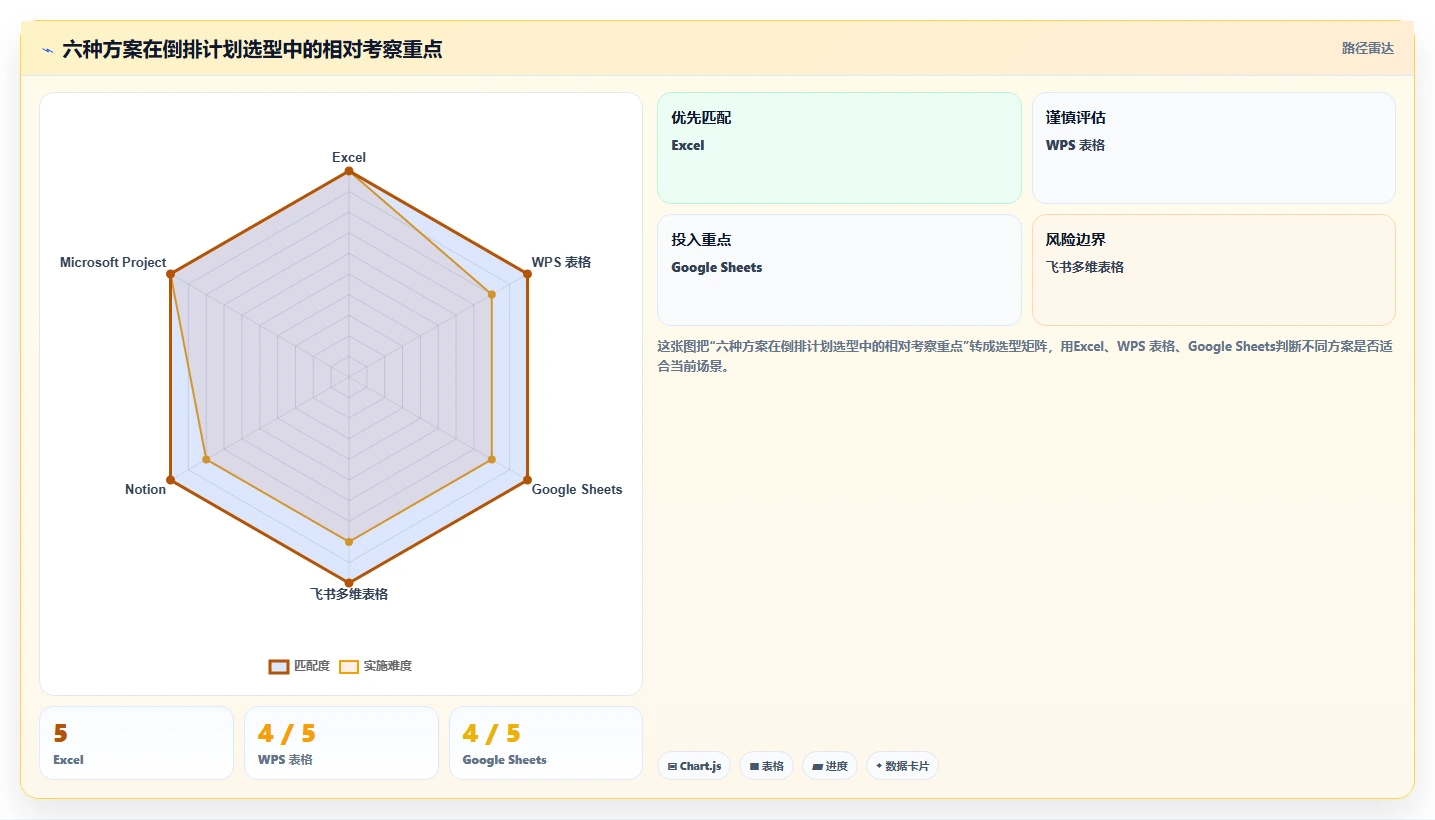Click the WPS 表格 axis label on the radar
The height and width of the screenshot is (820, 1435).
(x=561, y=262)
